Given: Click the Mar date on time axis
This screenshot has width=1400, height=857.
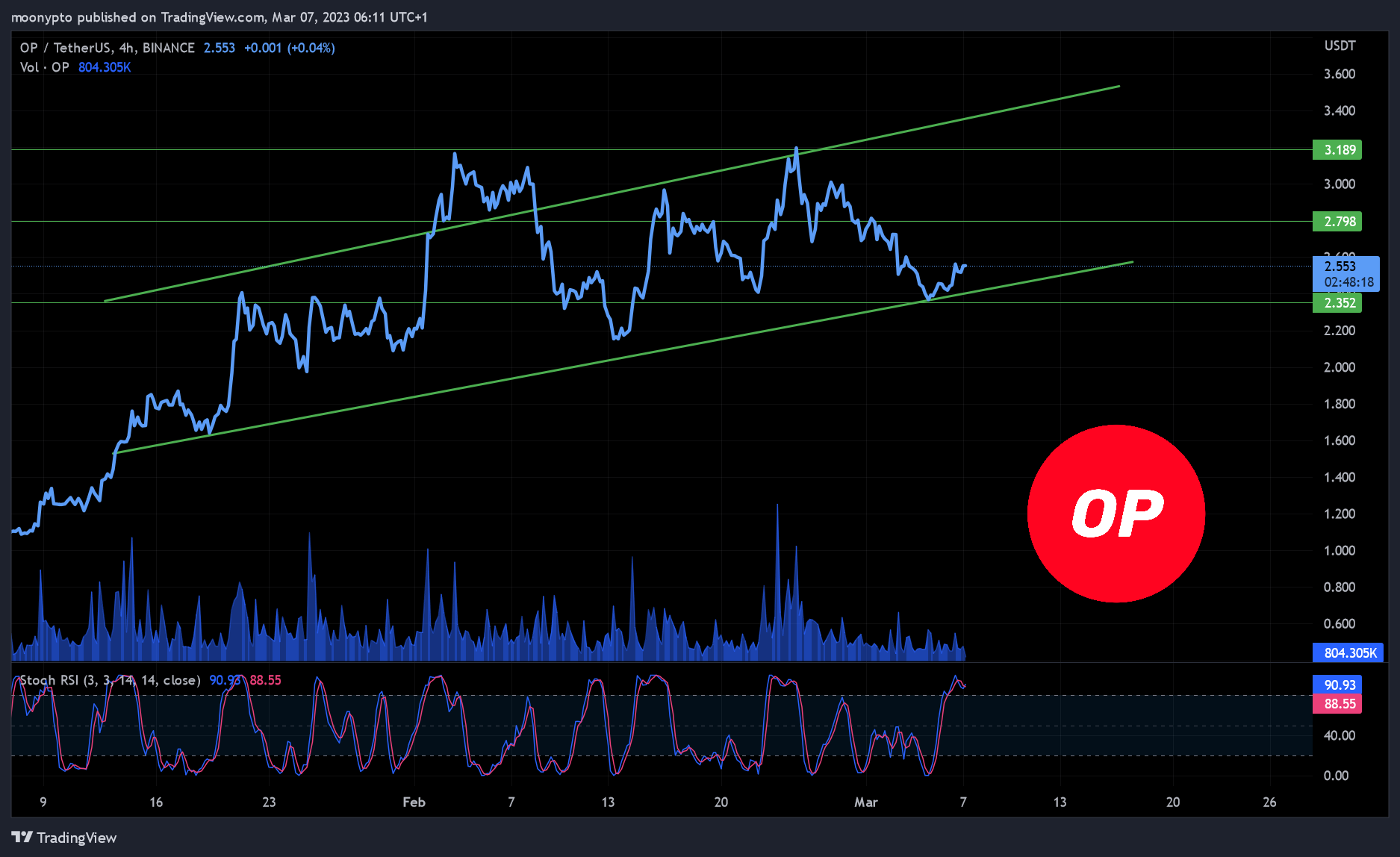Looking at the screenshot, I should [x=866, y=803].
